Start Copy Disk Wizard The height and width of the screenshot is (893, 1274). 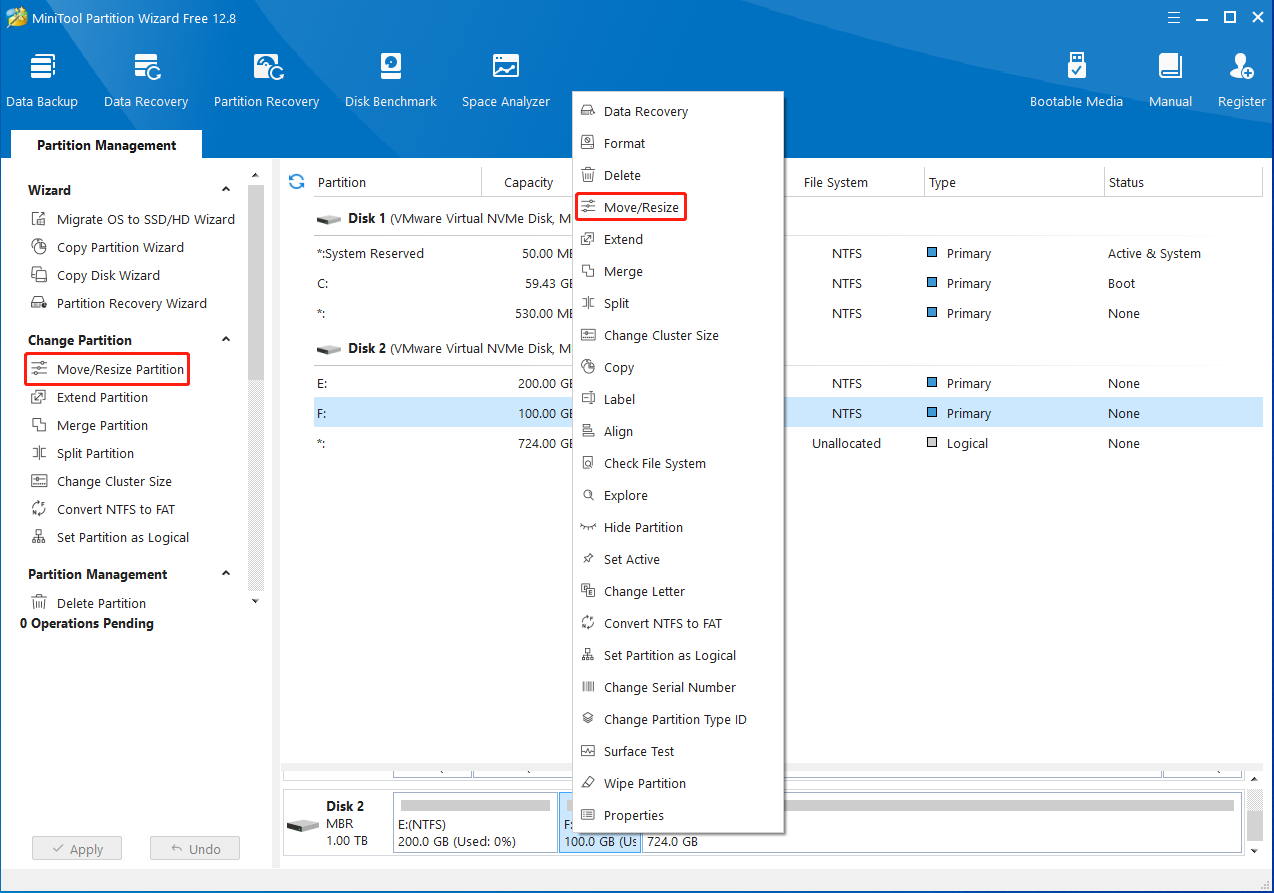pos(95,275)
